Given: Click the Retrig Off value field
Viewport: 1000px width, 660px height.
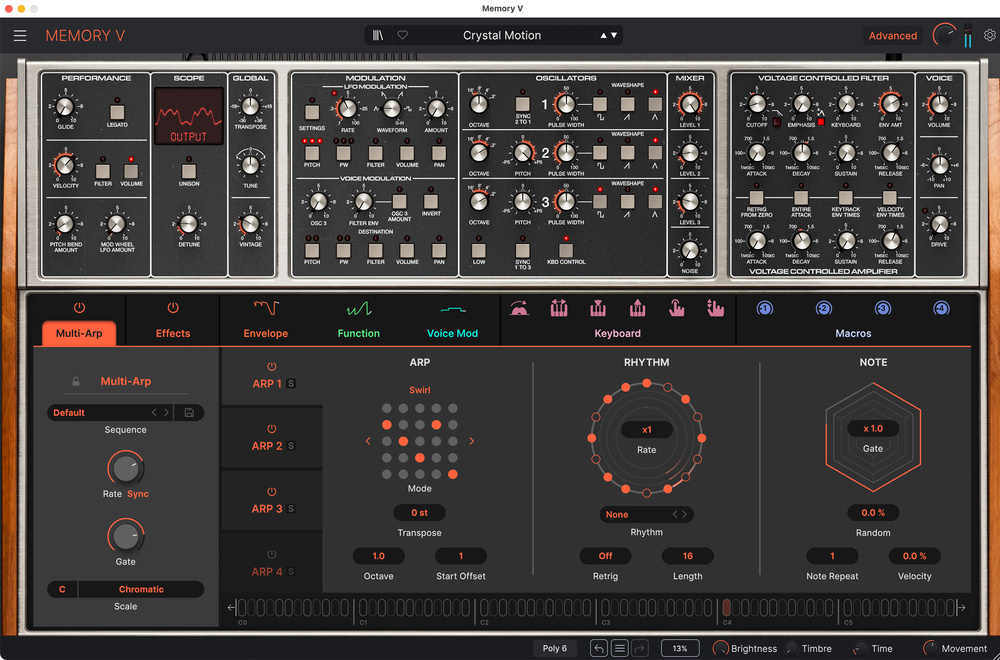Looking at the screenshot, I should point(605,556).
